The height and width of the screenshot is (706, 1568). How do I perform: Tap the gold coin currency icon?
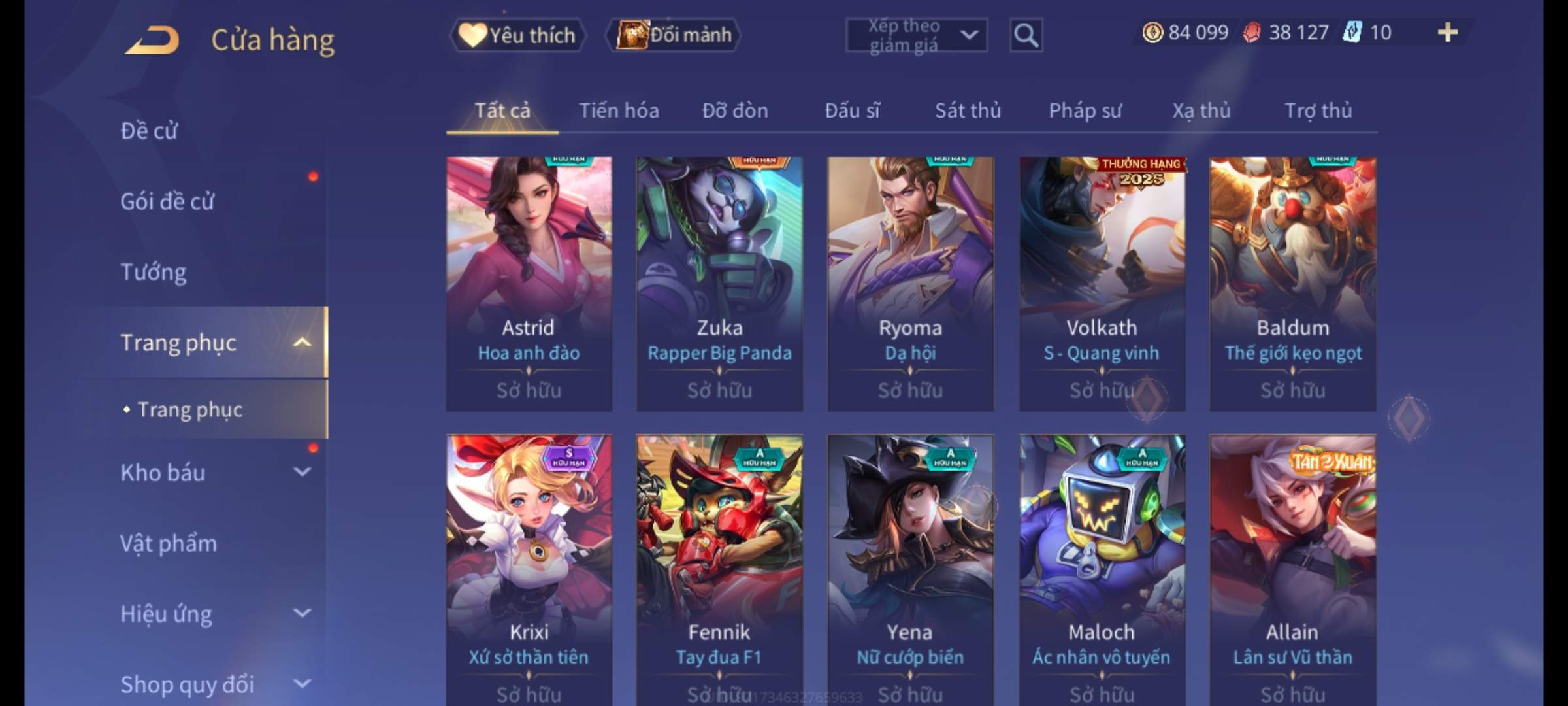1152,32
